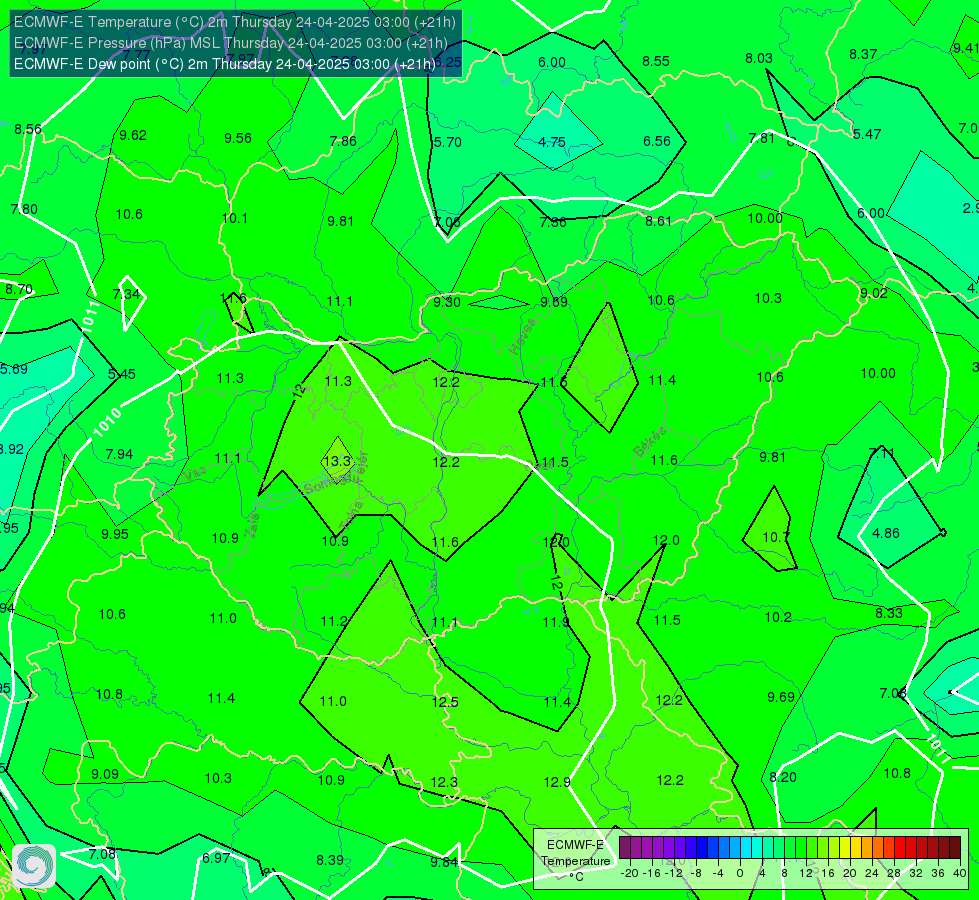Screen dimensions: 979x900
Task: Click the Heves county name on the map
Action: [x=524, y=336]
